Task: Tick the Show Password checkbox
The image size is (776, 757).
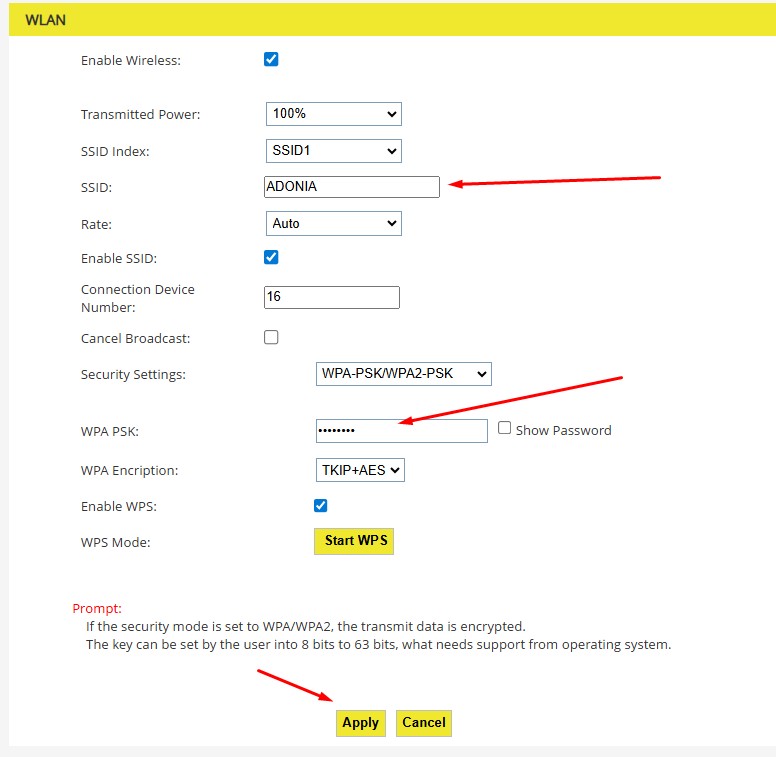Action: 505,428
